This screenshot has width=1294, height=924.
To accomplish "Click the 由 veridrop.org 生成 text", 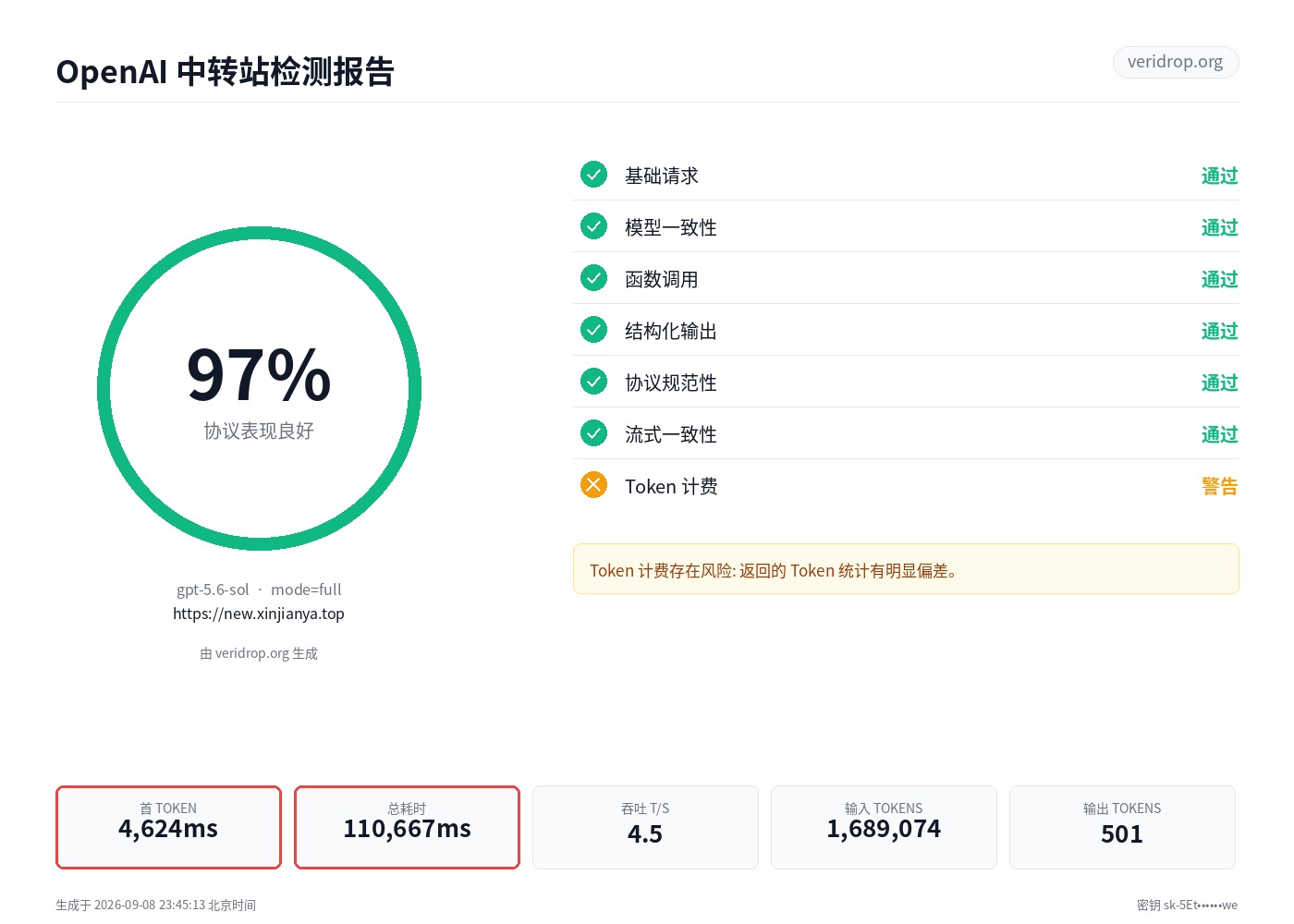I will tap(259, 653).
